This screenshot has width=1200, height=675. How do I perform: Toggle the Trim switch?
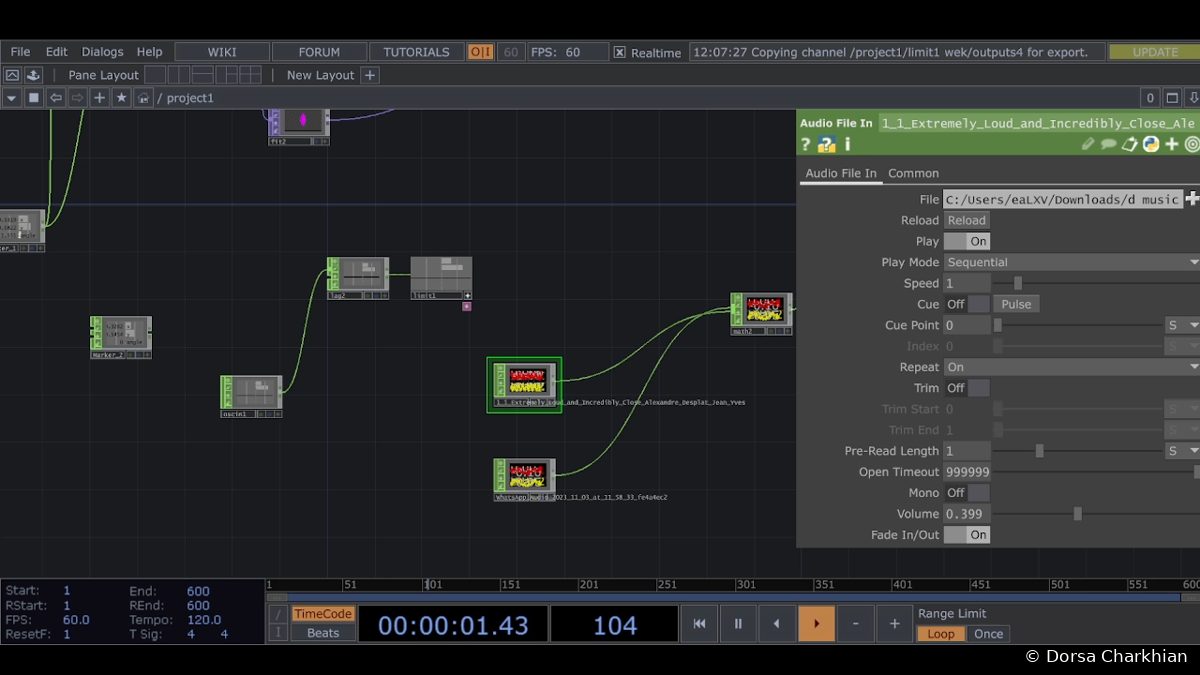[x=967, y=388]
